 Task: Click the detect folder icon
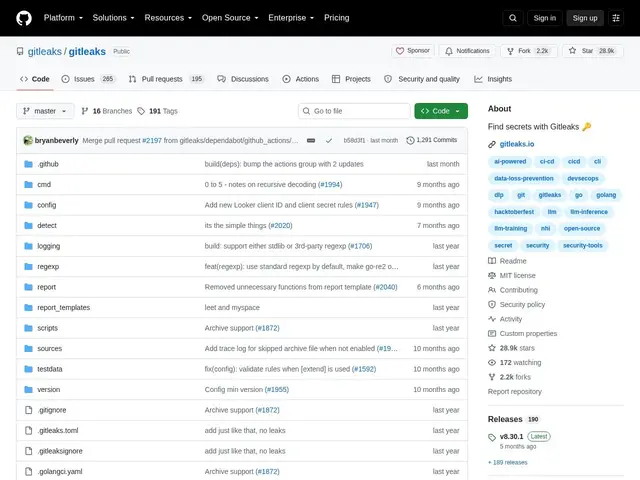(28, 225)
